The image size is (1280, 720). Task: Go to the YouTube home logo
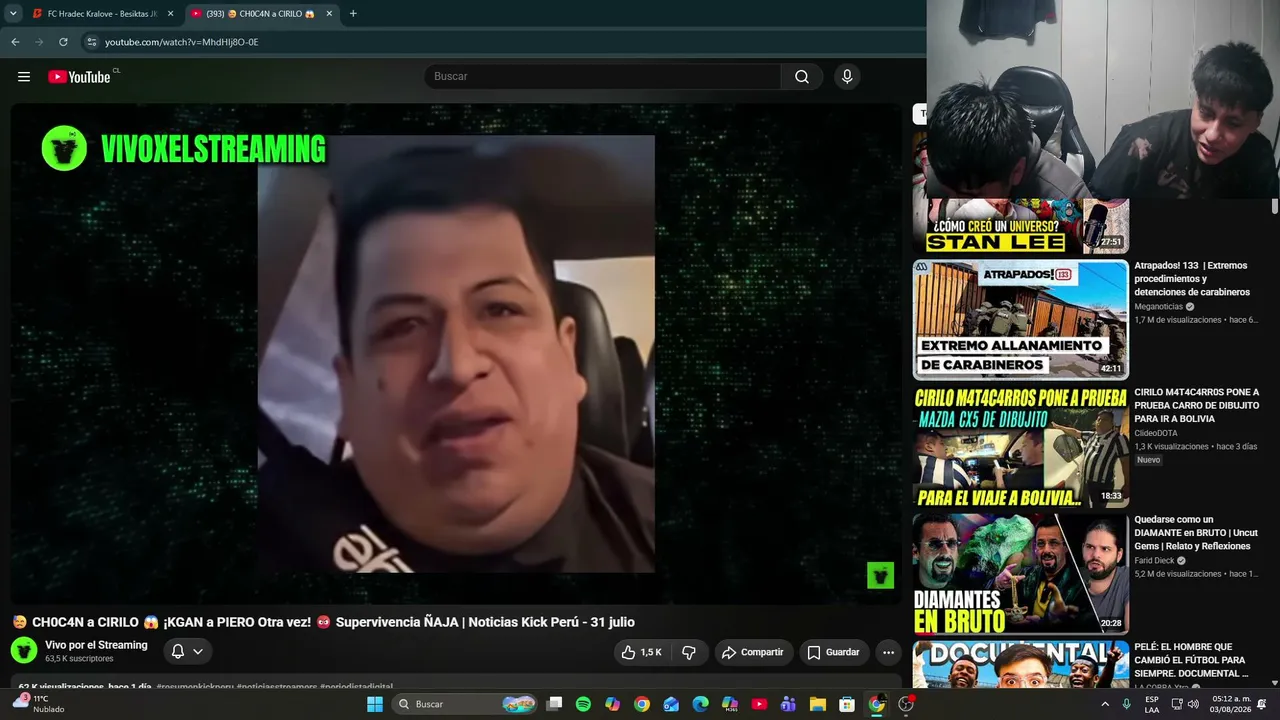pos(79,77)
